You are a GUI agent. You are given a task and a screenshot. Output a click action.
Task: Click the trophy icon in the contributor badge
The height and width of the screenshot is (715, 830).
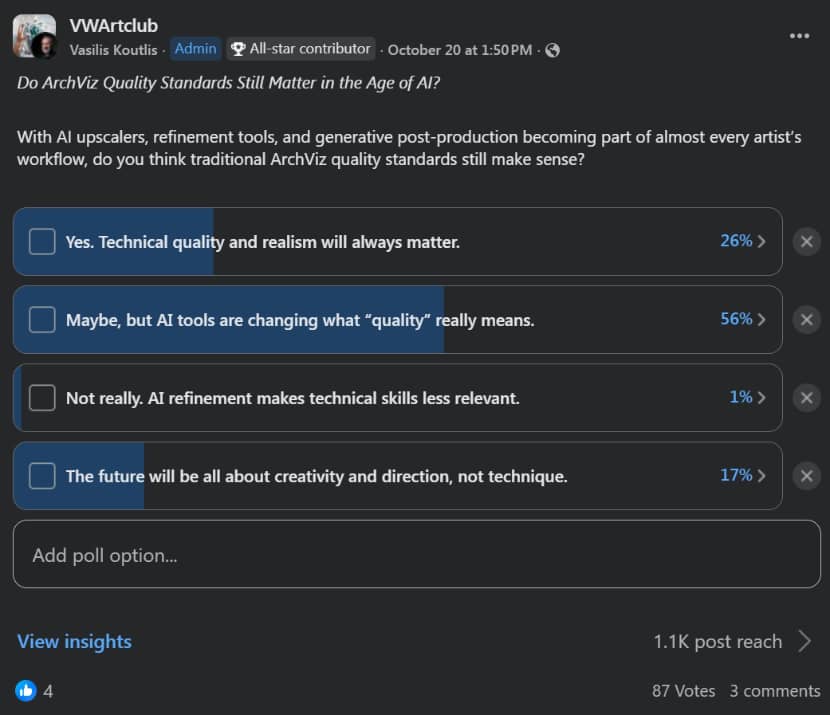[236, 48]
